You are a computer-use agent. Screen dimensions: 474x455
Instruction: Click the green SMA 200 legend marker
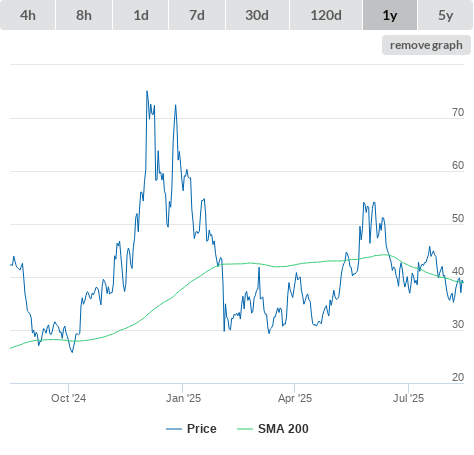[x=245, y=429]
